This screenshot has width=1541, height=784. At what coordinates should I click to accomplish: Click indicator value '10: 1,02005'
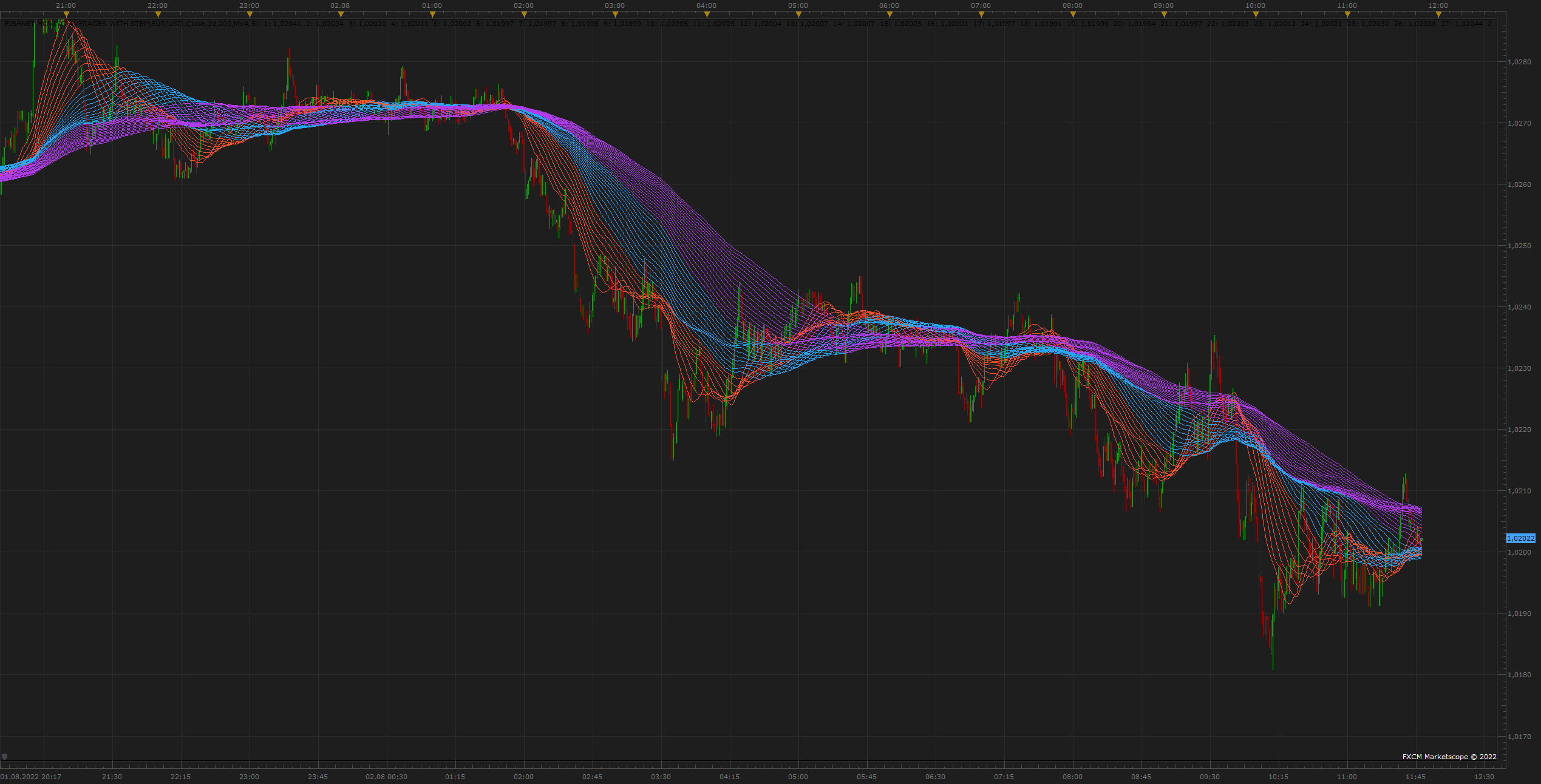(667, 24)
